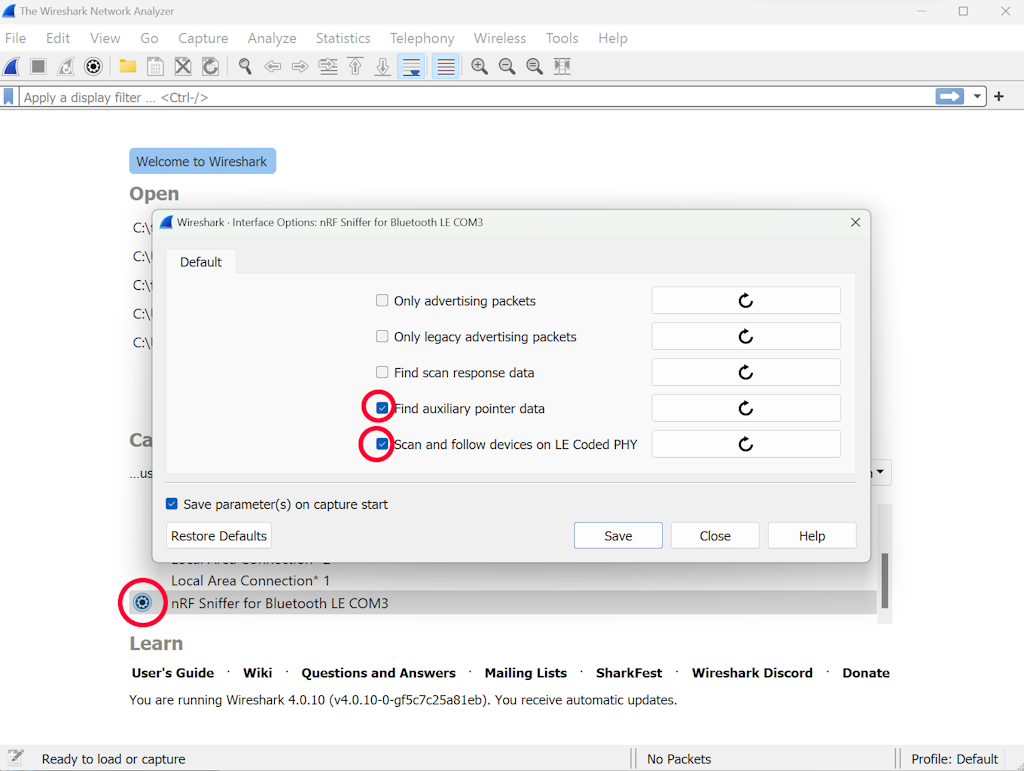The width and height of the screenshot is (1024, 771).
Task: Click the reload capture file icon
Action: [x=210, y=66]
